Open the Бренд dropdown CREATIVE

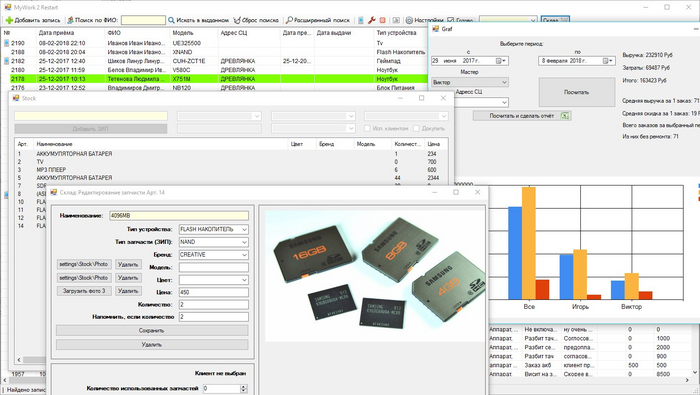point(244,254)
